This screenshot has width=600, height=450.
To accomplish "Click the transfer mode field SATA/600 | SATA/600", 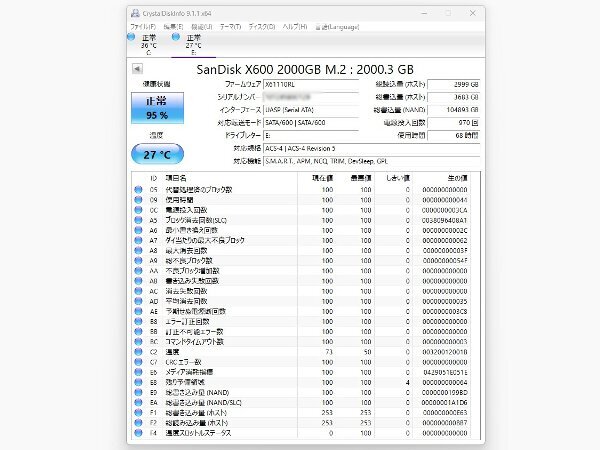I will (x=311, y=122).
